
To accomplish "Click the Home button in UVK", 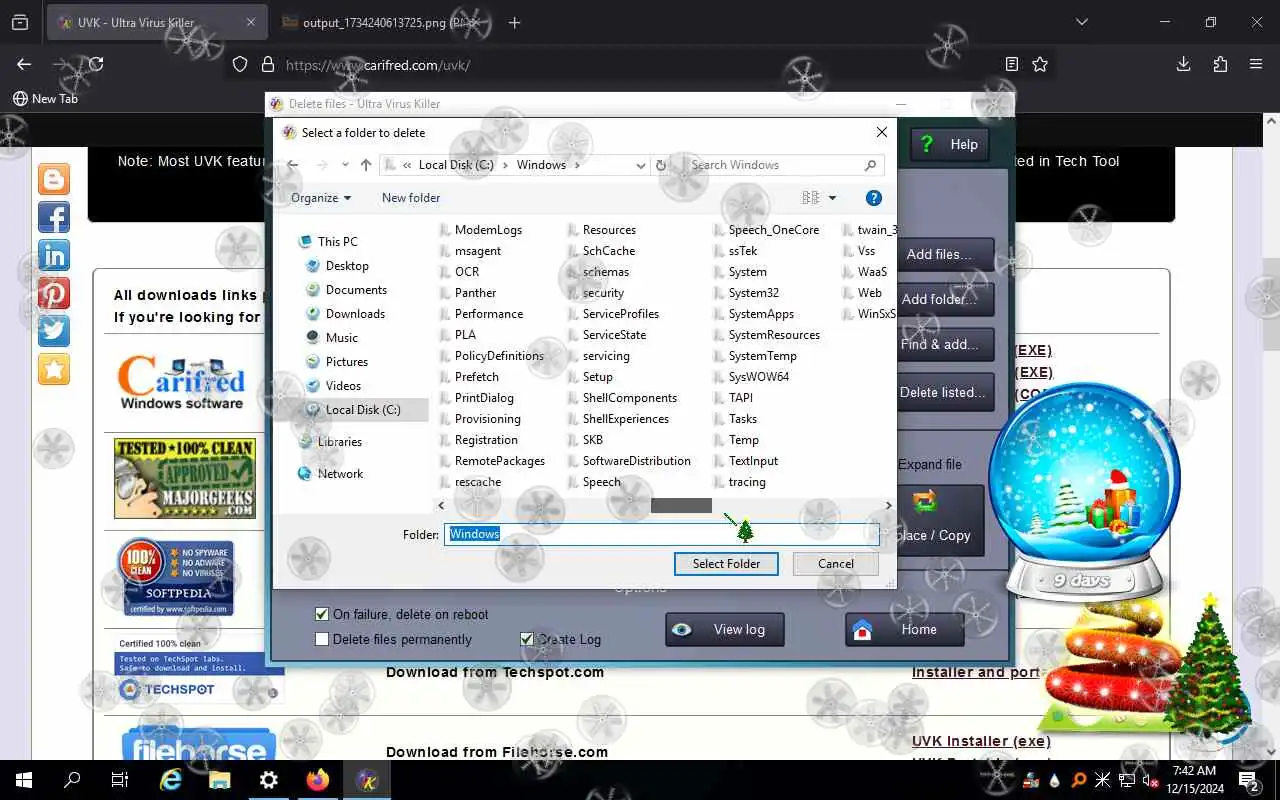I will pyautogui.click(x=905, y=629).
